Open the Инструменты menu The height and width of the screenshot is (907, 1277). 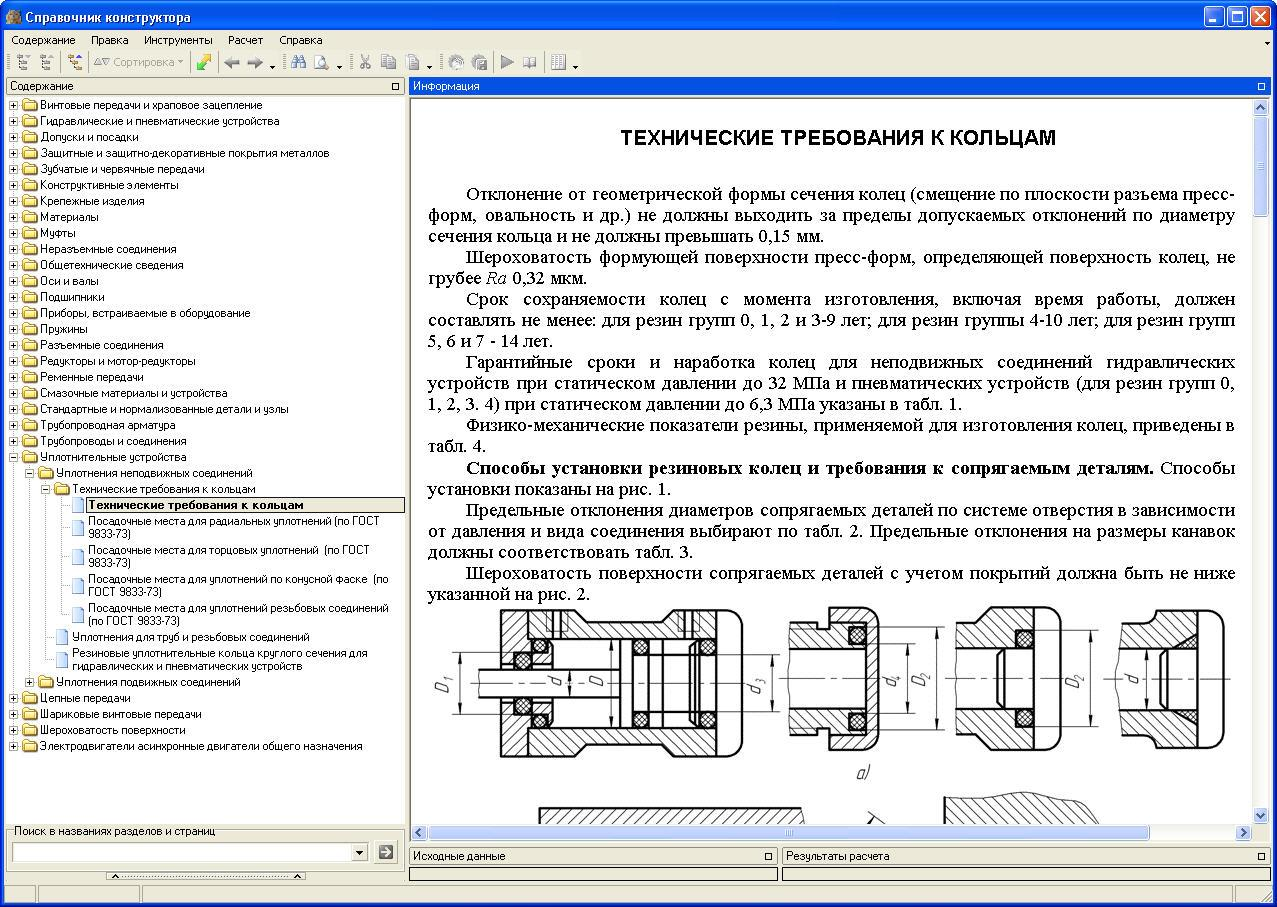180,40
